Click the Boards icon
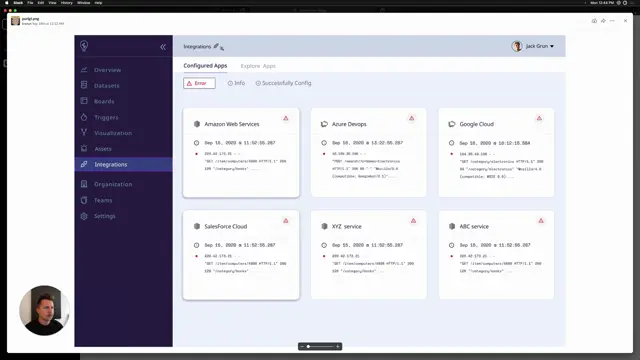This screenshot has width=640, height=360. (84, 101)
